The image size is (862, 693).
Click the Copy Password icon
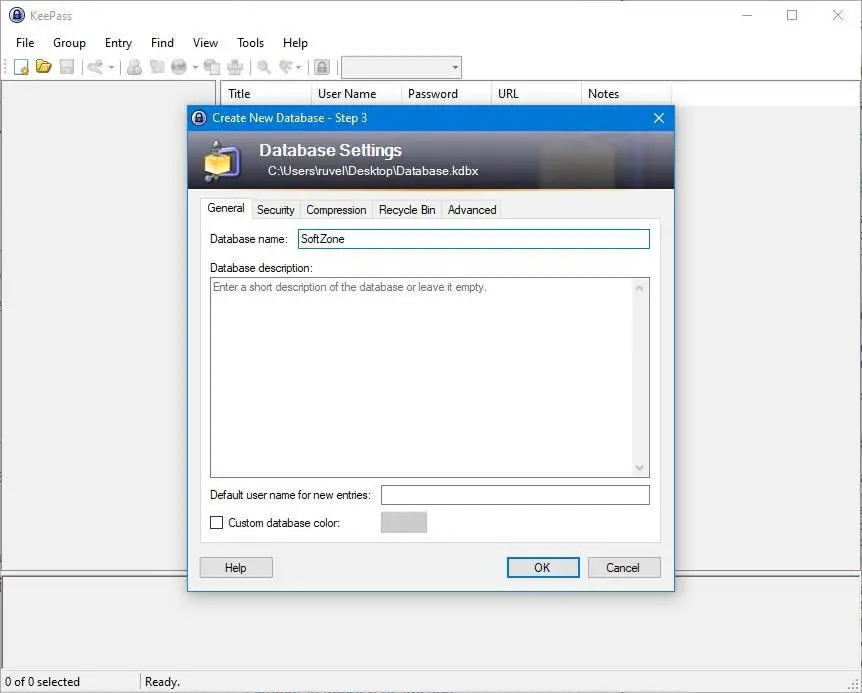[x=157, y=67]
